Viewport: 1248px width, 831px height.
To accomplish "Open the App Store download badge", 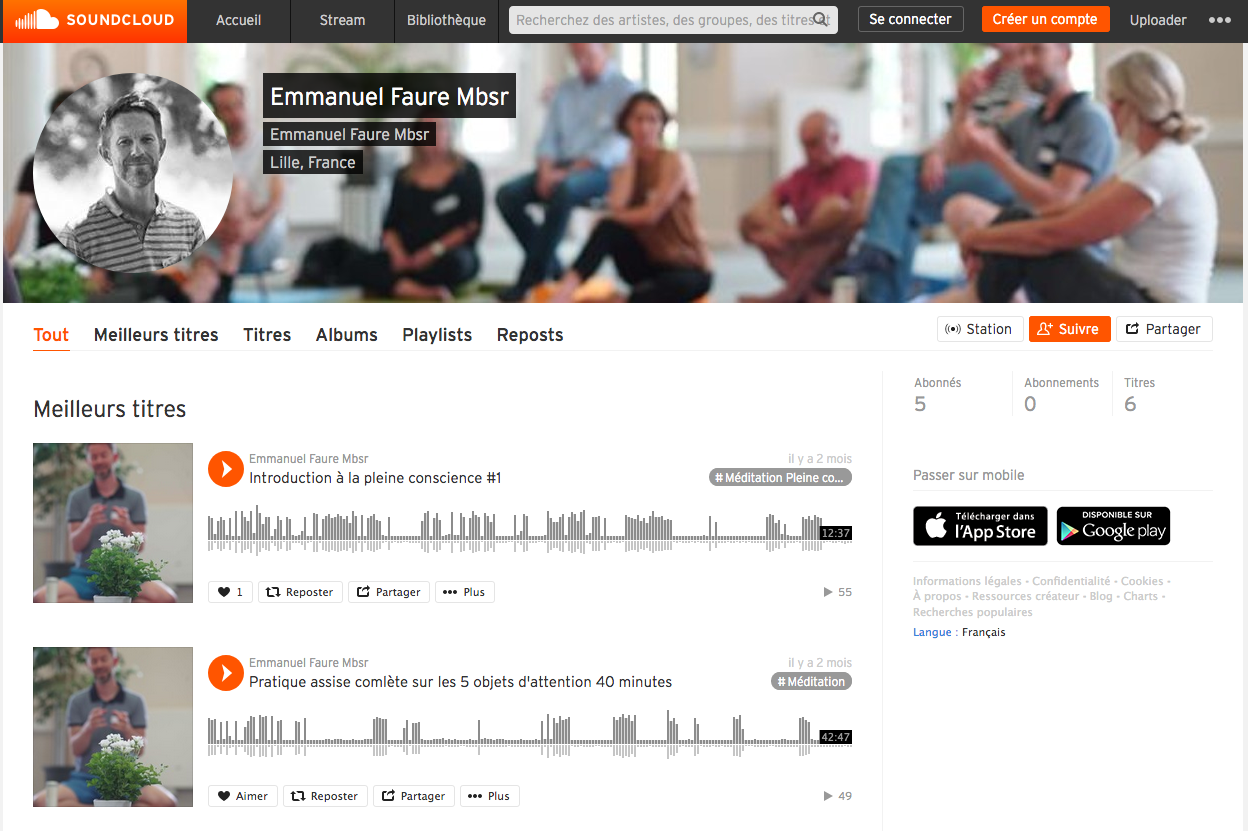I will [x=980, y=526].
